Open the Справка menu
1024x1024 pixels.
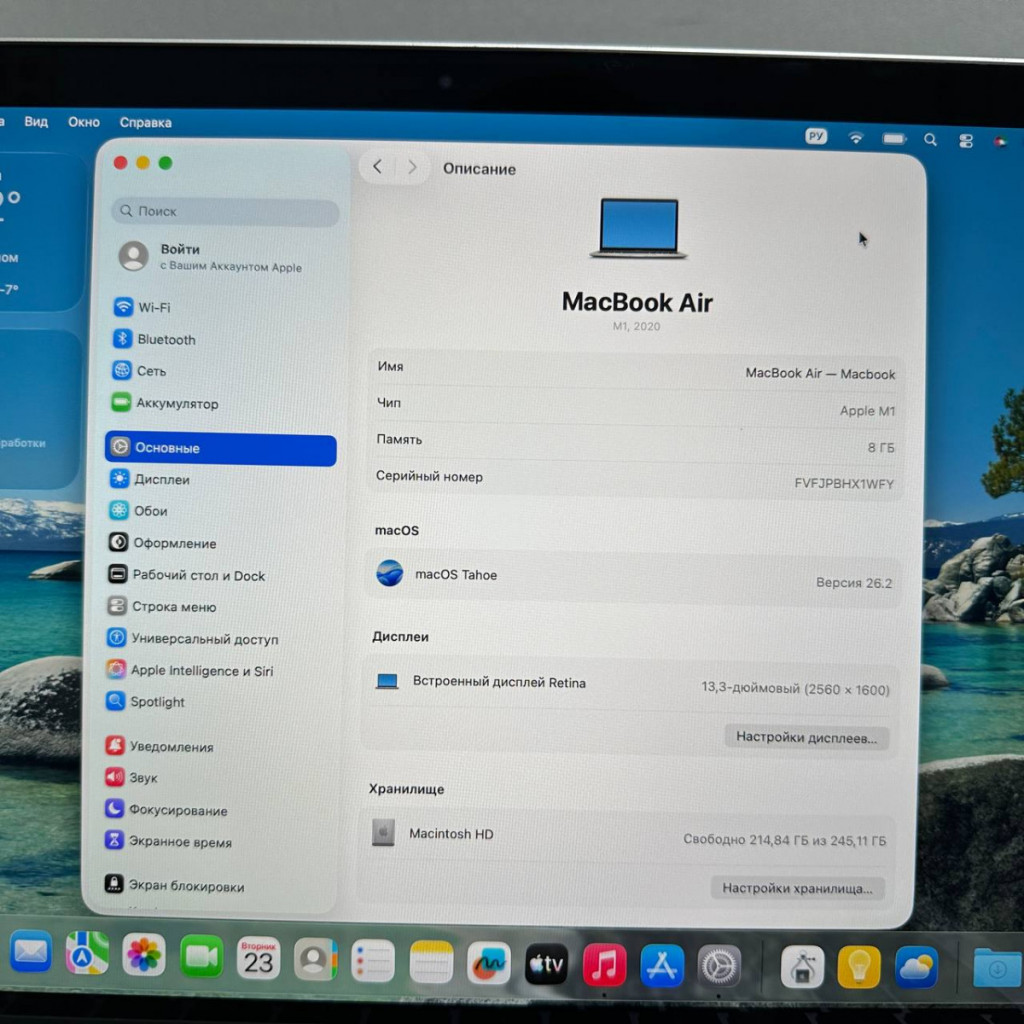pos(145,122)
